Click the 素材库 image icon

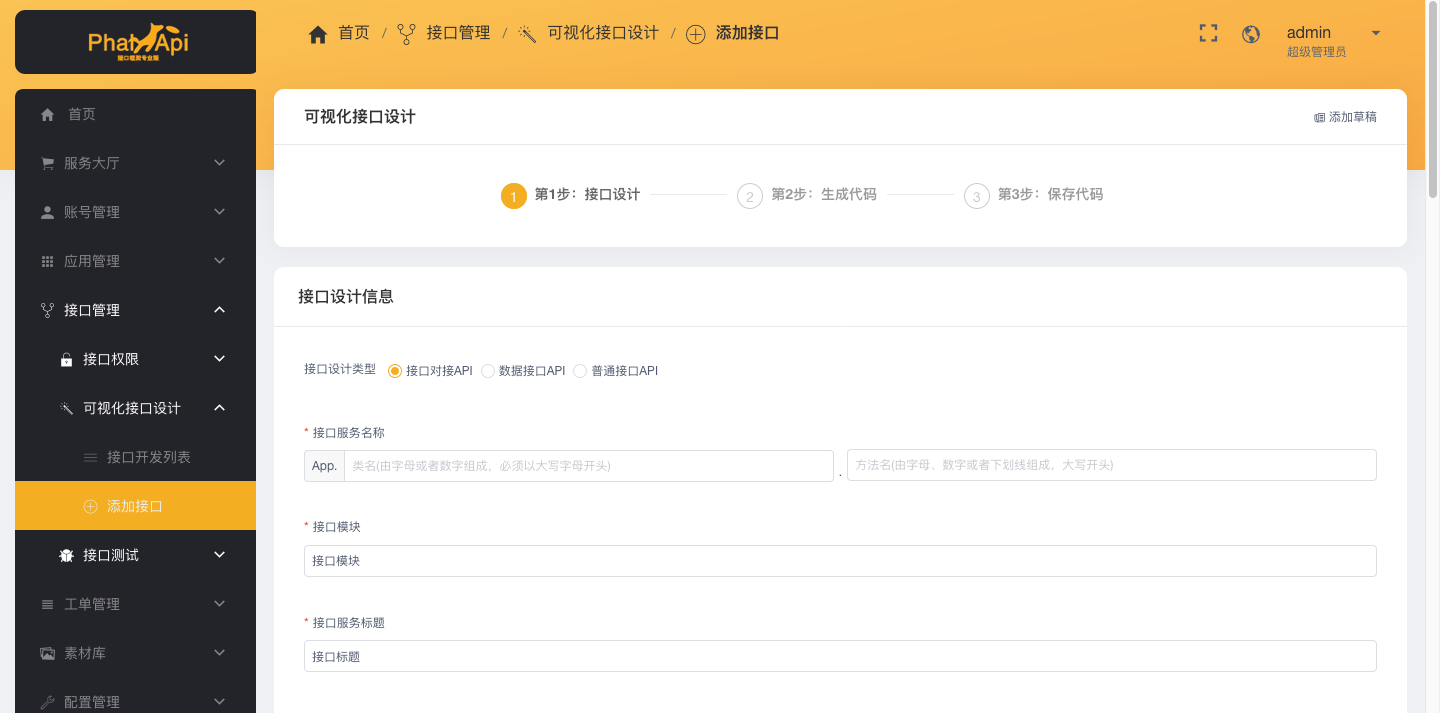(47, 653)
